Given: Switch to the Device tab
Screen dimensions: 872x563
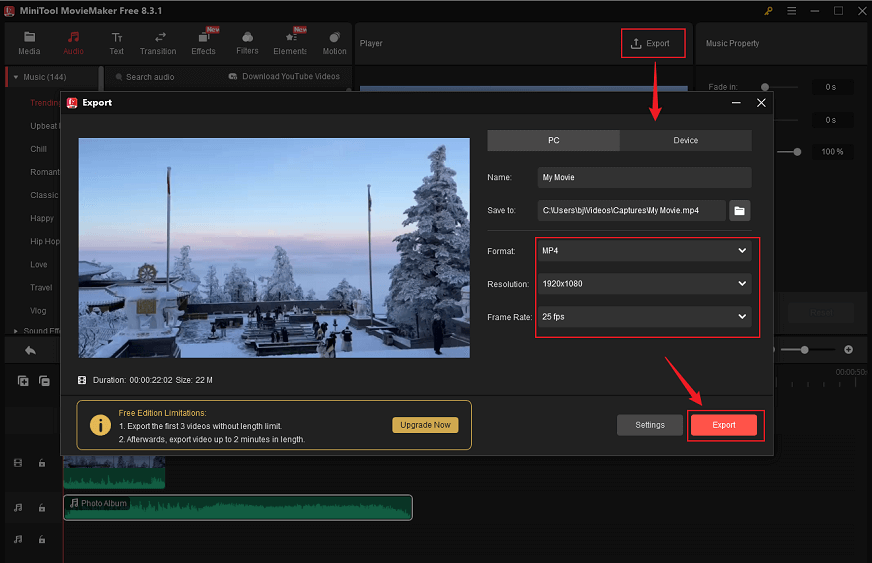Looking at the screenshot, I should click(685, 141).
